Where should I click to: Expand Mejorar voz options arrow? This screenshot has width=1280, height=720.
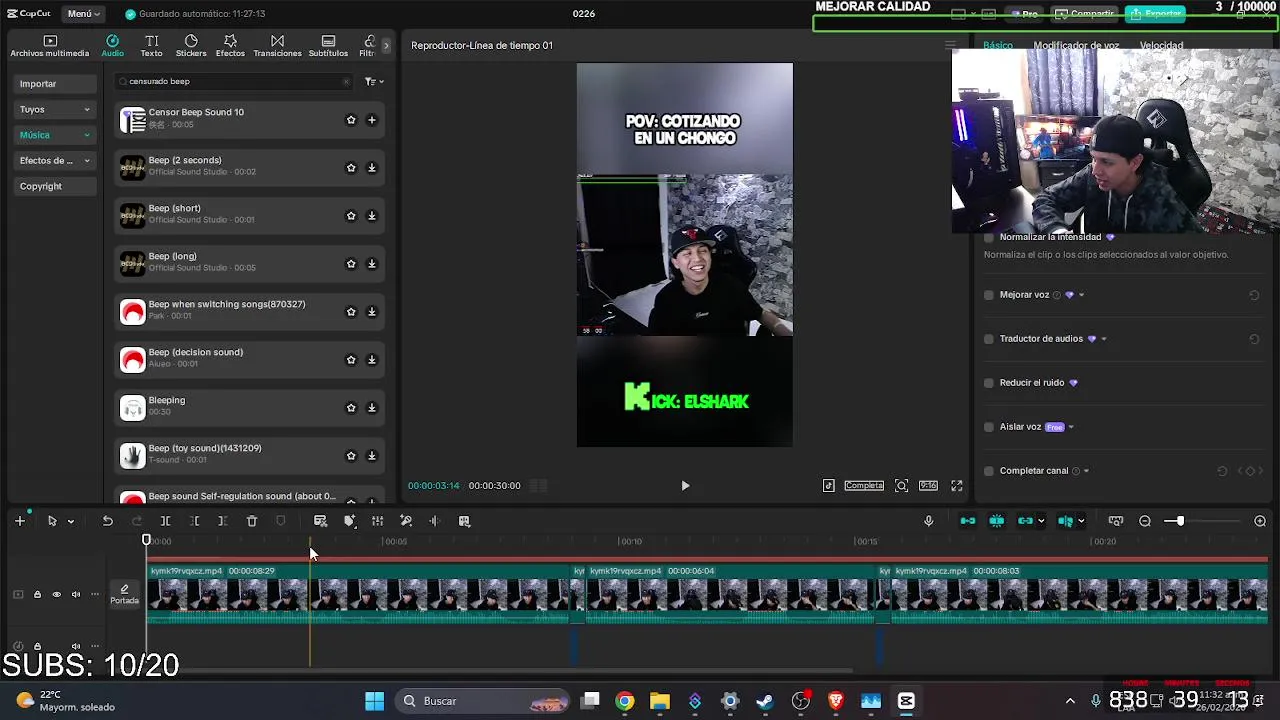pos(1081,295)
